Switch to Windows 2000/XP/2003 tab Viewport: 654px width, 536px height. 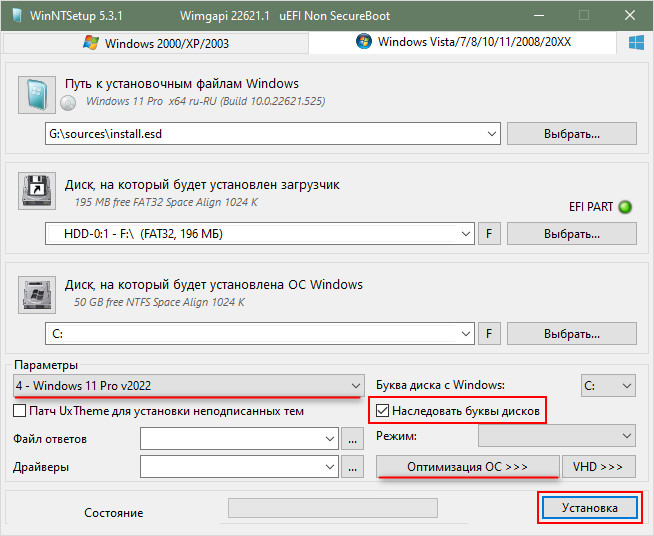(156, 43)
